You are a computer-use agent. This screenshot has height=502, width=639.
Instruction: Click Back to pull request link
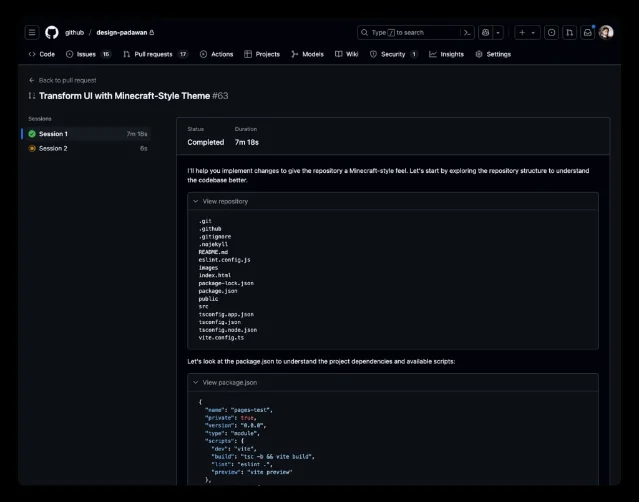(63, 80)
